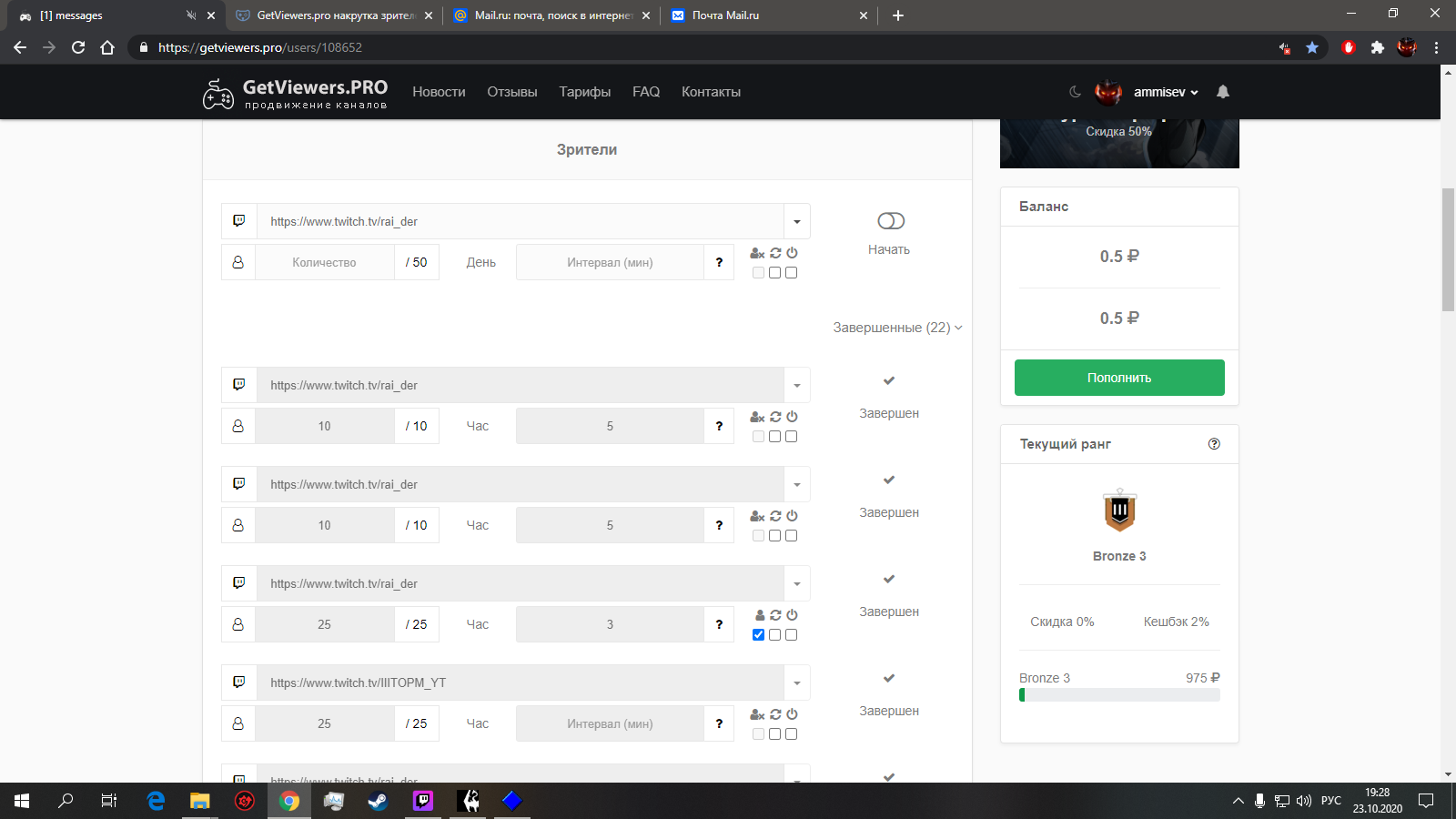
Task: Click the День period label in the first row
Action: coord(481,262)
